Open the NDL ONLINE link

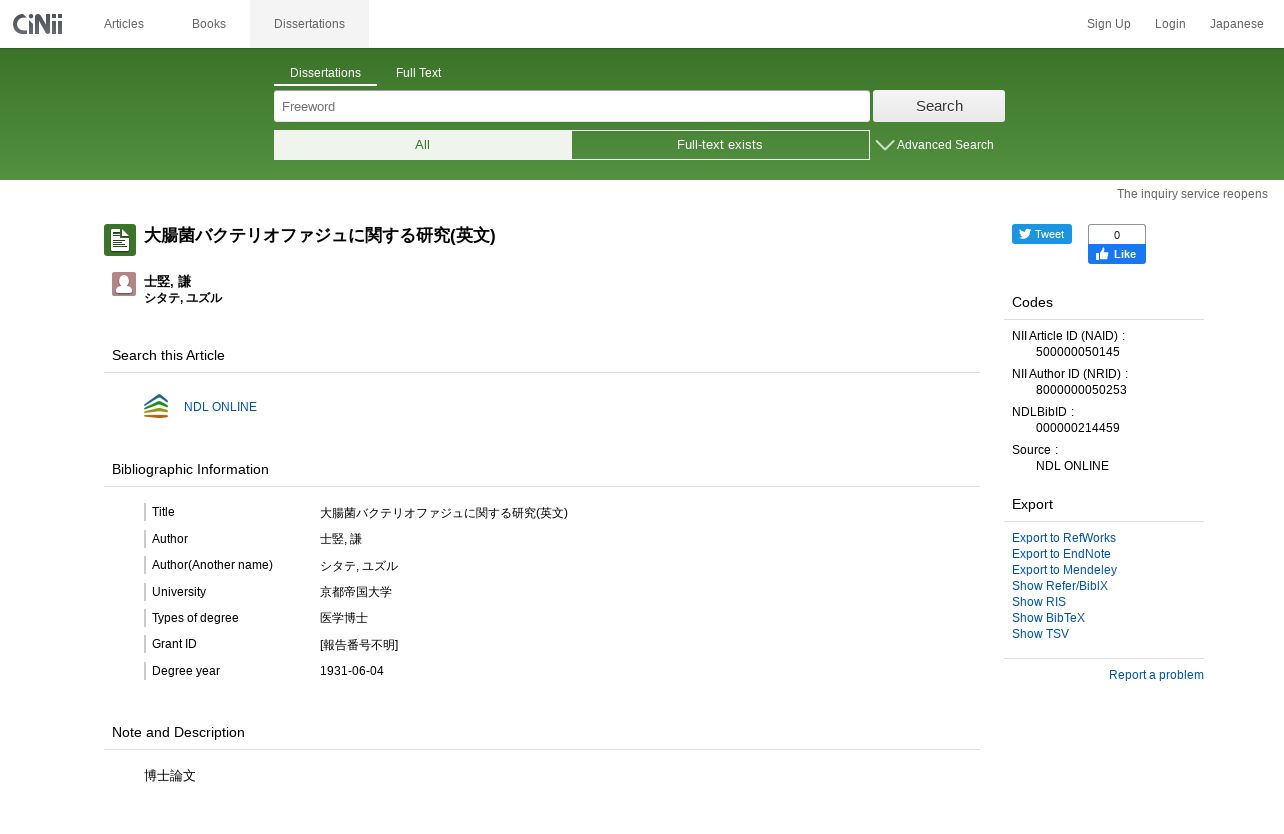220,407
